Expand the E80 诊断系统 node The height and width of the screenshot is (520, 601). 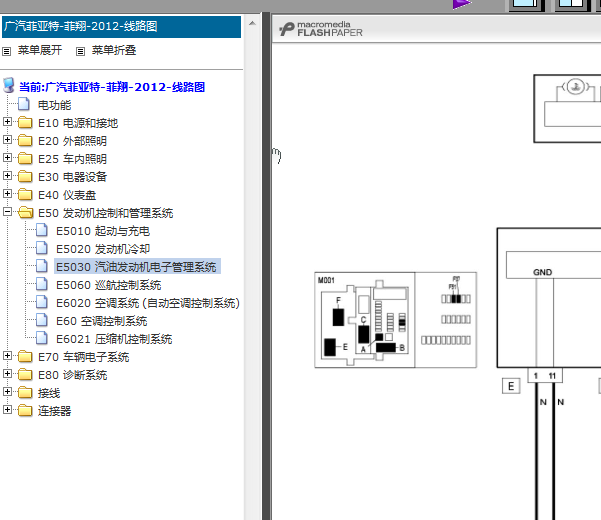(x=7, y=374)
